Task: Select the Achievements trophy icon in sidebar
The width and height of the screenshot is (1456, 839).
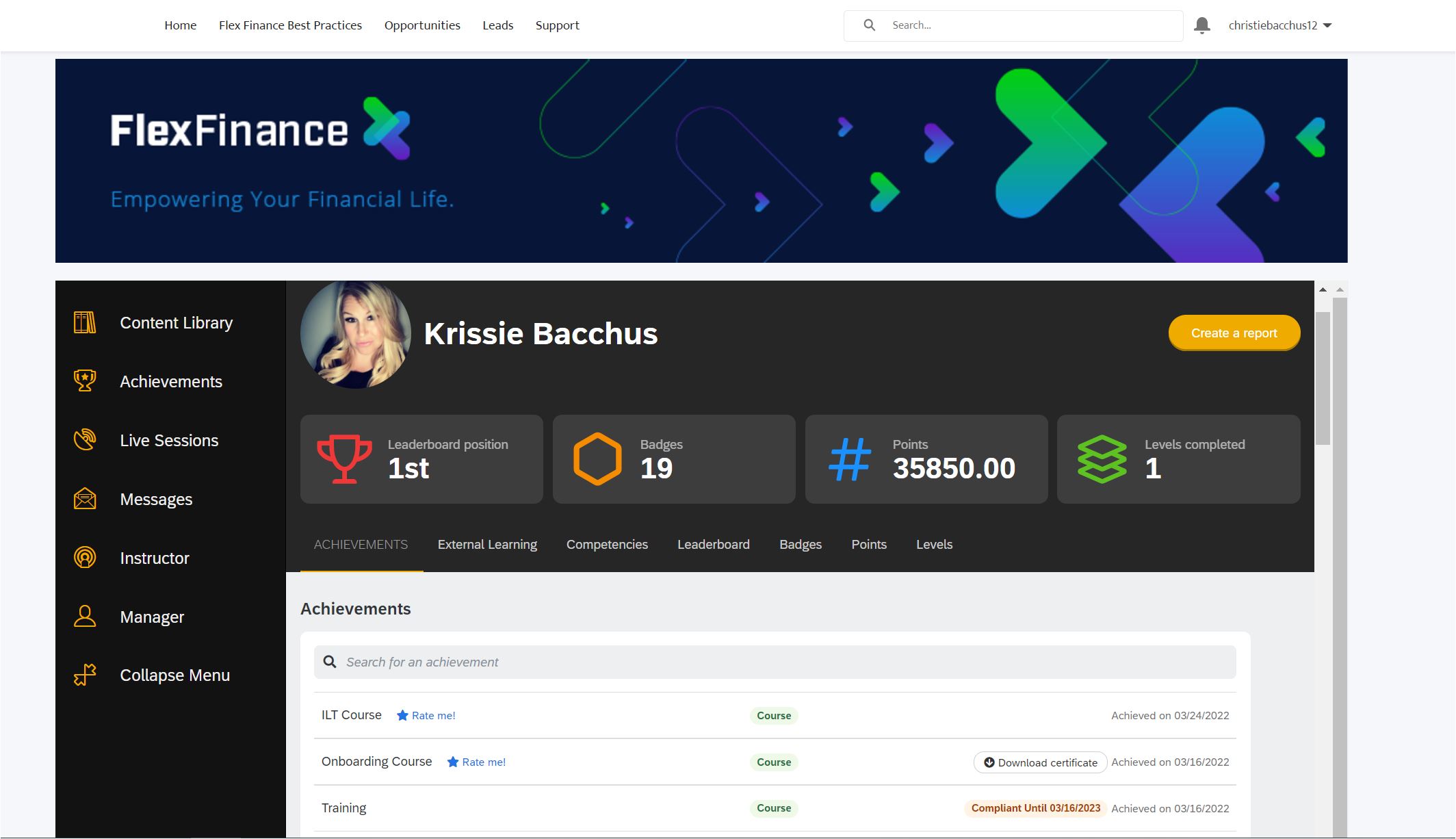Action: pos(83,381)
